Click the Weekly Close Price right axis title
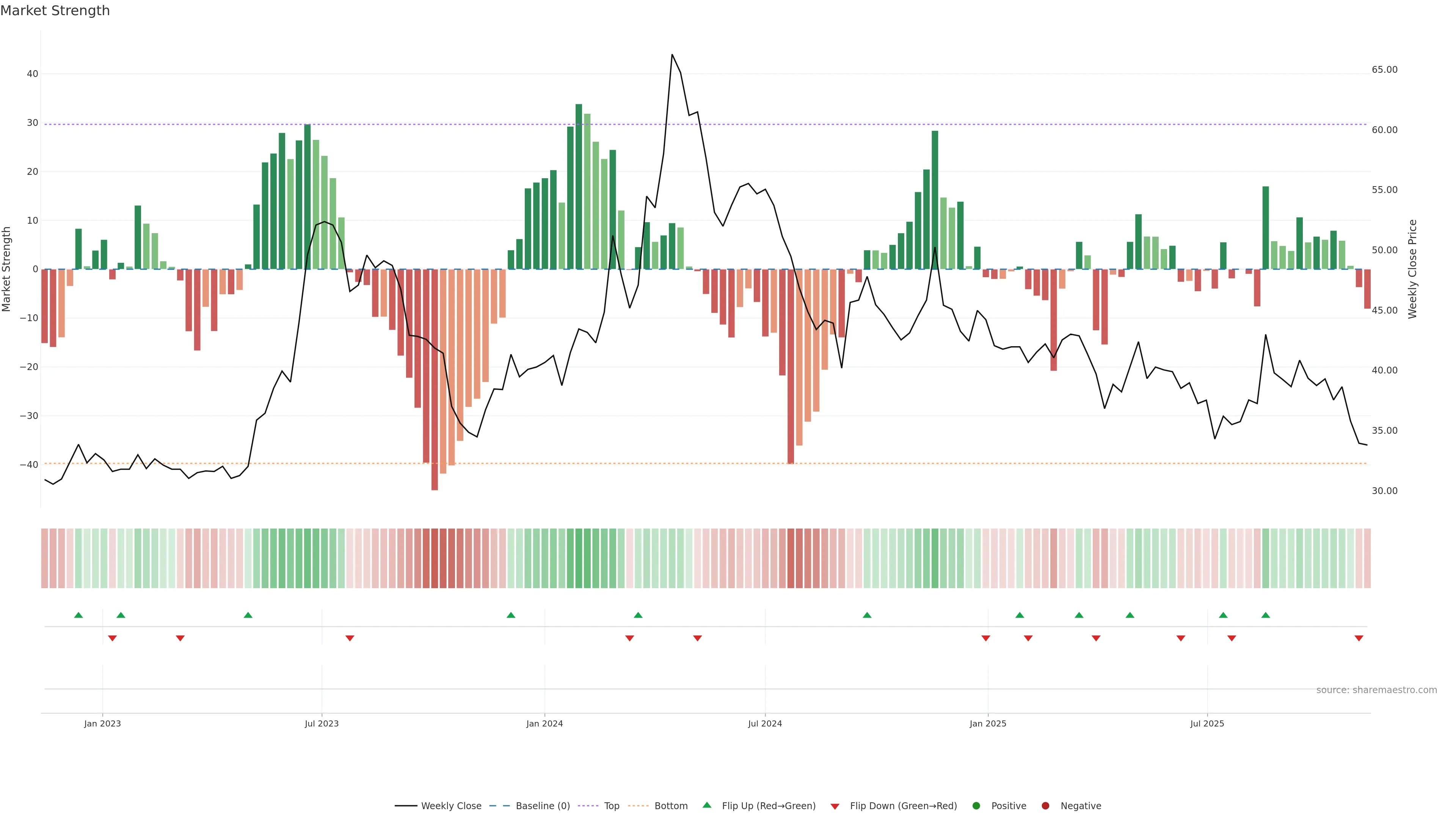The width and height of the screenshot is (1456, 819). coord(1412,269)
